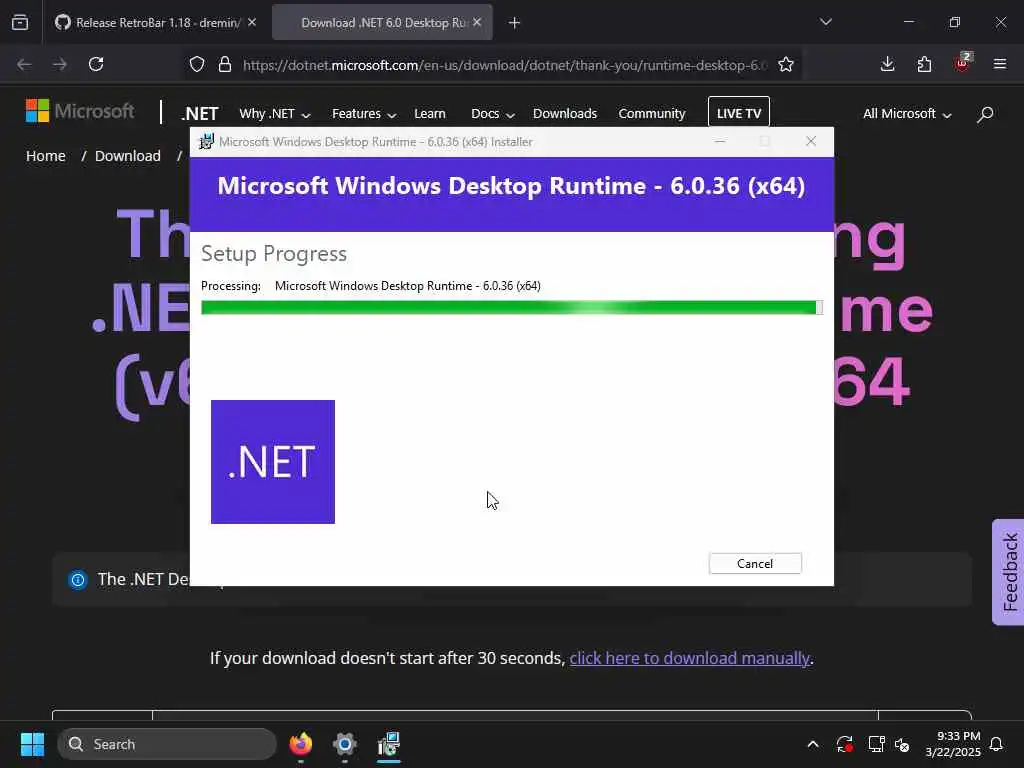Click the taskbar Search box

pos(167,744)
